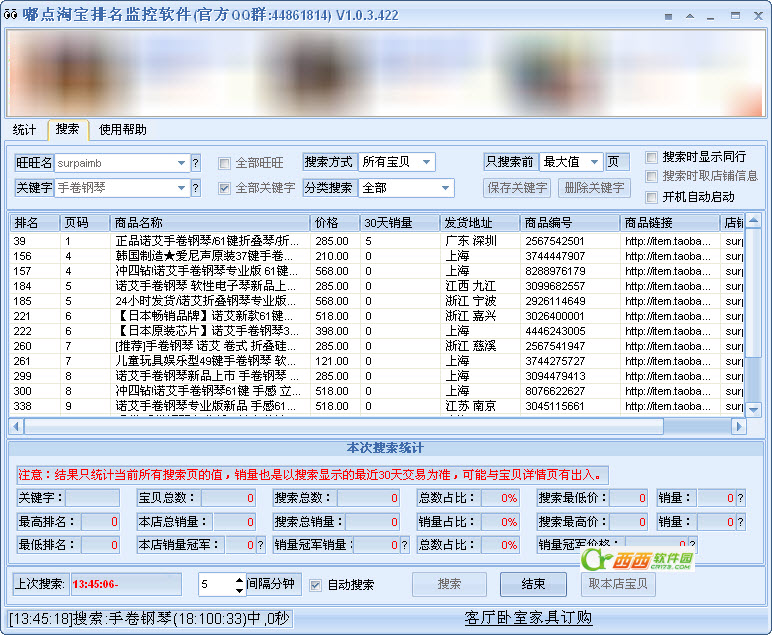
Task: Click help icon beside 销量冠军销量
Action: coord(404,545)
